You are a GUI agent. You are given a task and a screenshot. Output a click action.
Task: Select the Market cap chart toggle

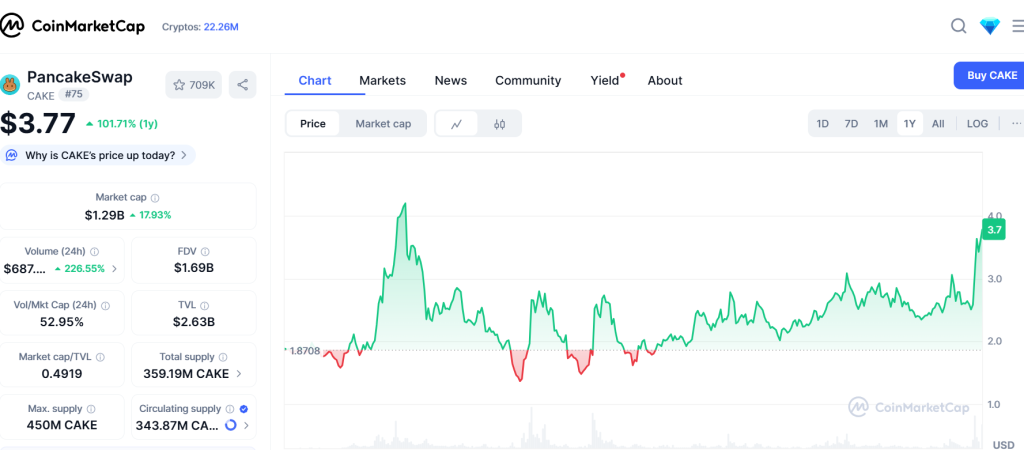[383, 124]
